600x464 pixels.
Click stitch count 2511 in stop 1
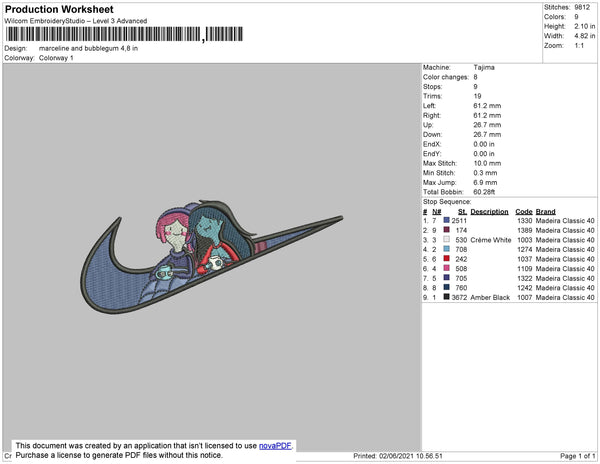point(459,221)
